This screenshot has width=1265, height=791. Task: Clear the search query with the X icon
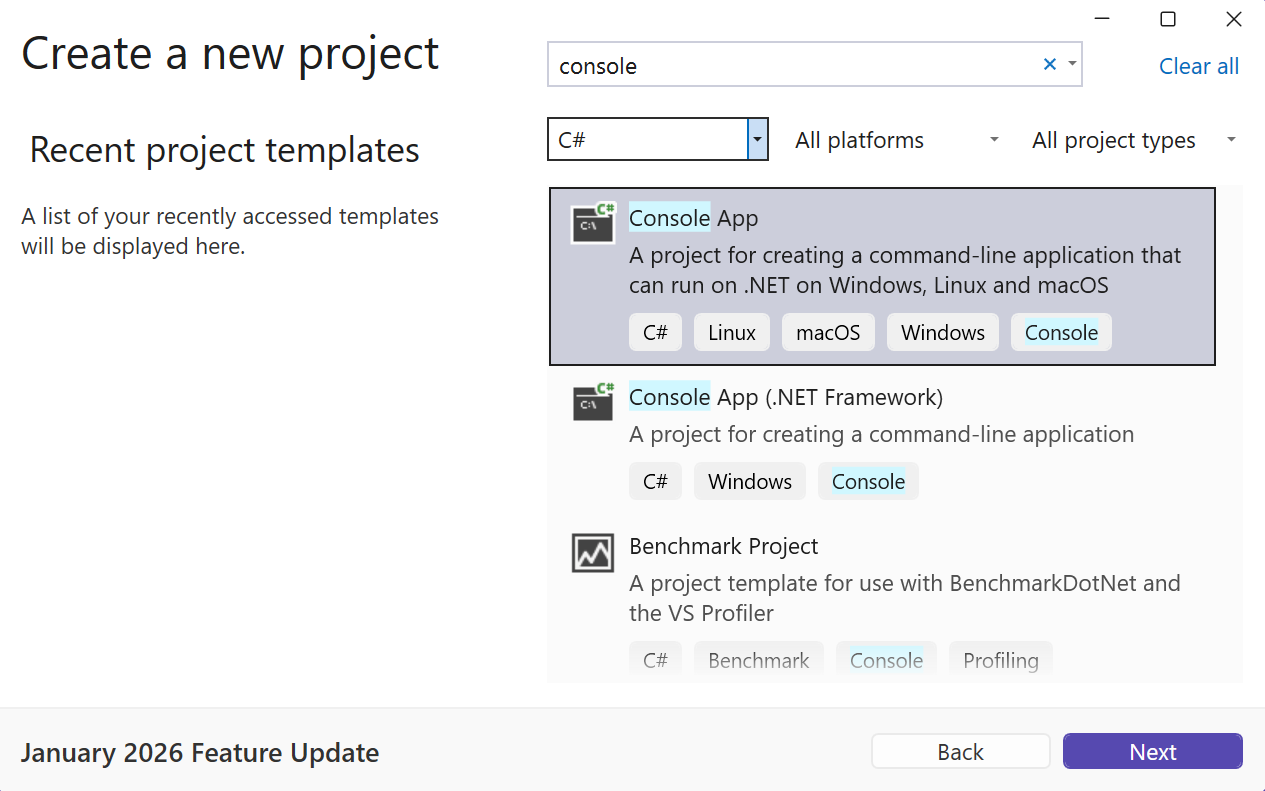coord(1049,64)
